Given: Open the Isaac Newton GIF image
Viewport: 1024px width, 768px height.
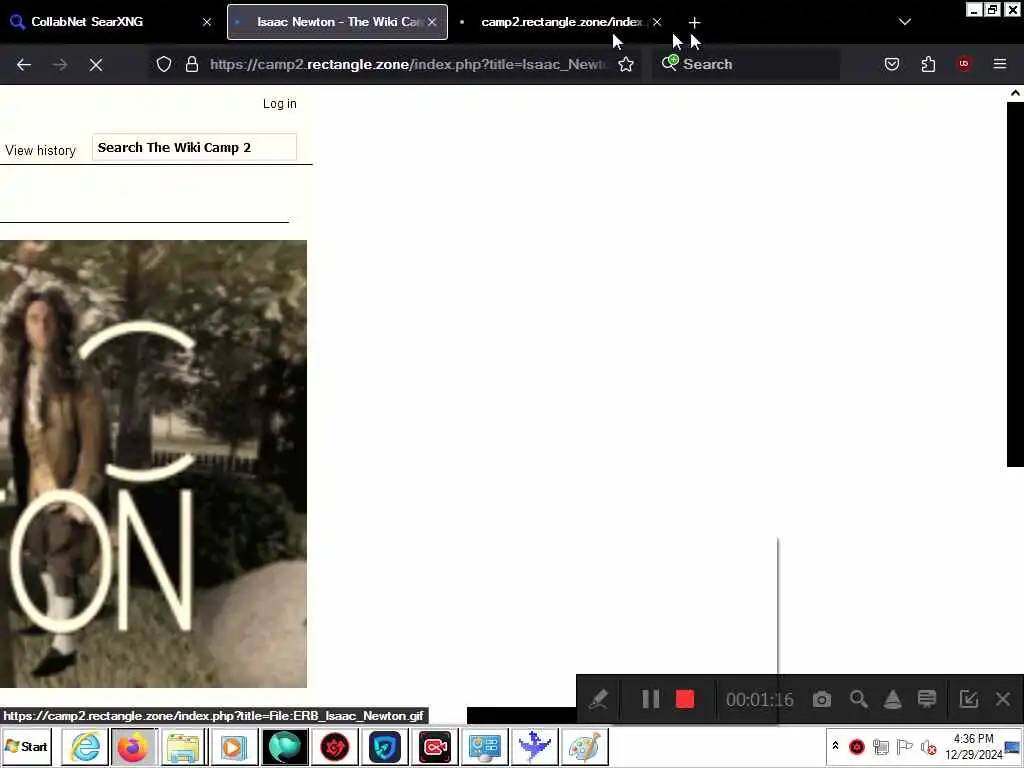Looking at the screenshot, I should (x=153, y=464).
